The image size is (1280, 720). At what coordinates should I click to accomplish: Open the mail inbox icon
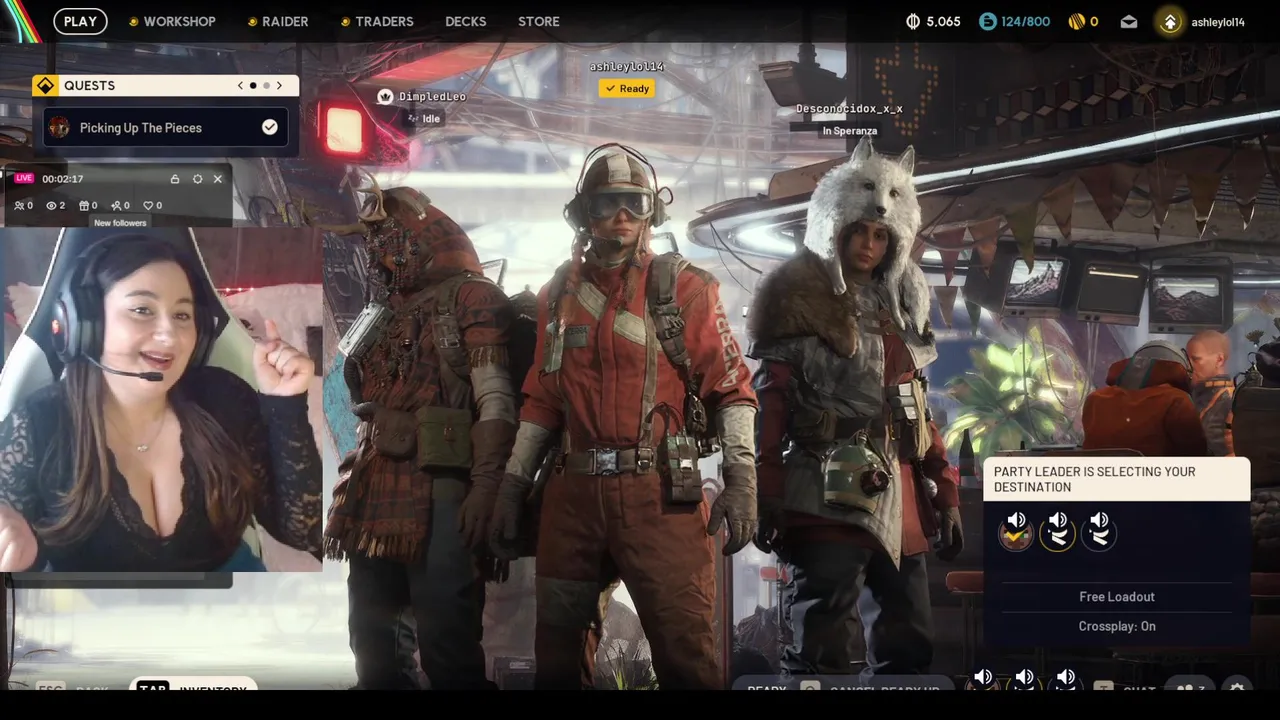(1129, 21)
